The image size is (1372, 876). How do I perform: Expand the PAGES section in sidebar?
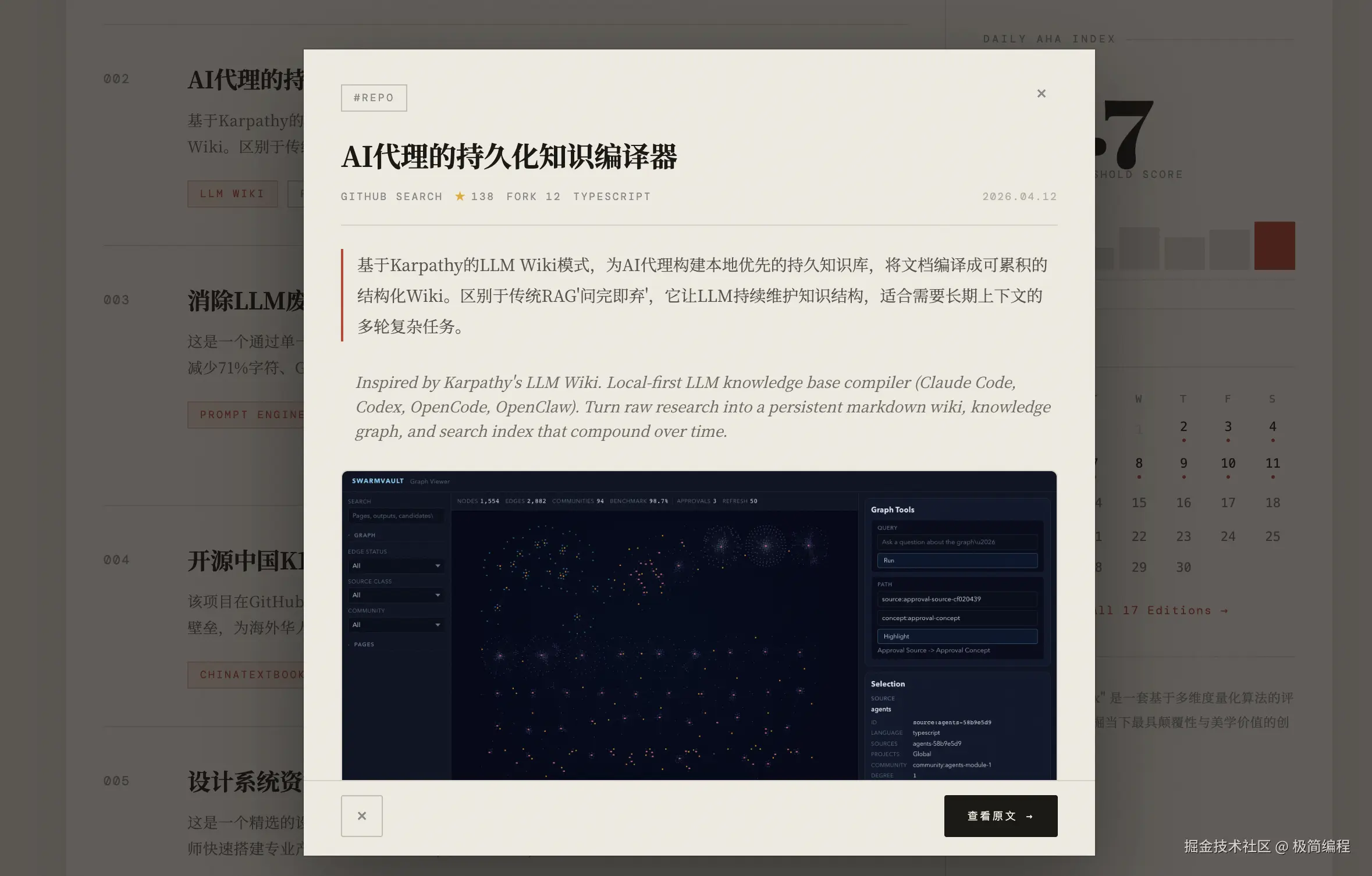pyautogui.click(x=364, y=644)
